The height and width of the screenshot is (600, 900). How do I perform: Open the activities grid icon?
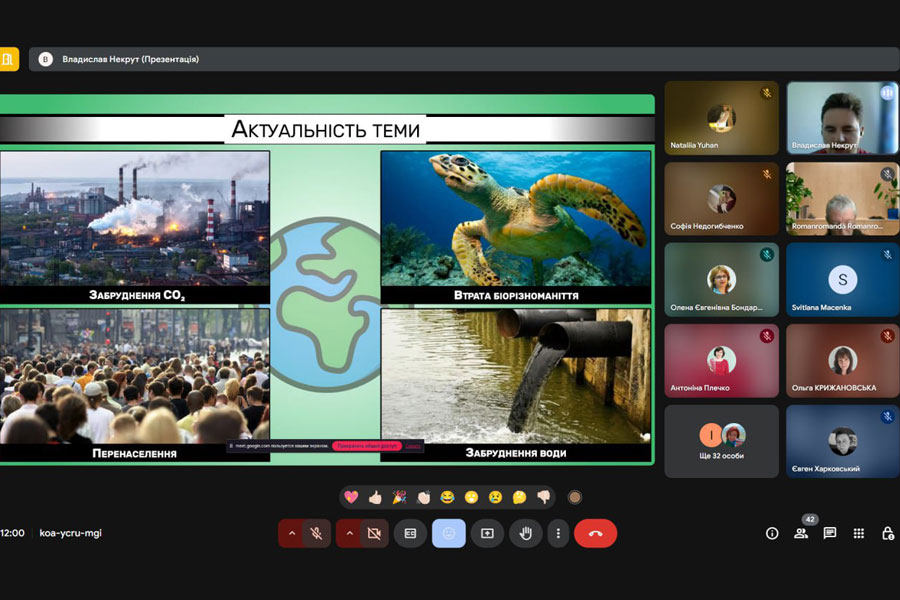click(858, 533)
